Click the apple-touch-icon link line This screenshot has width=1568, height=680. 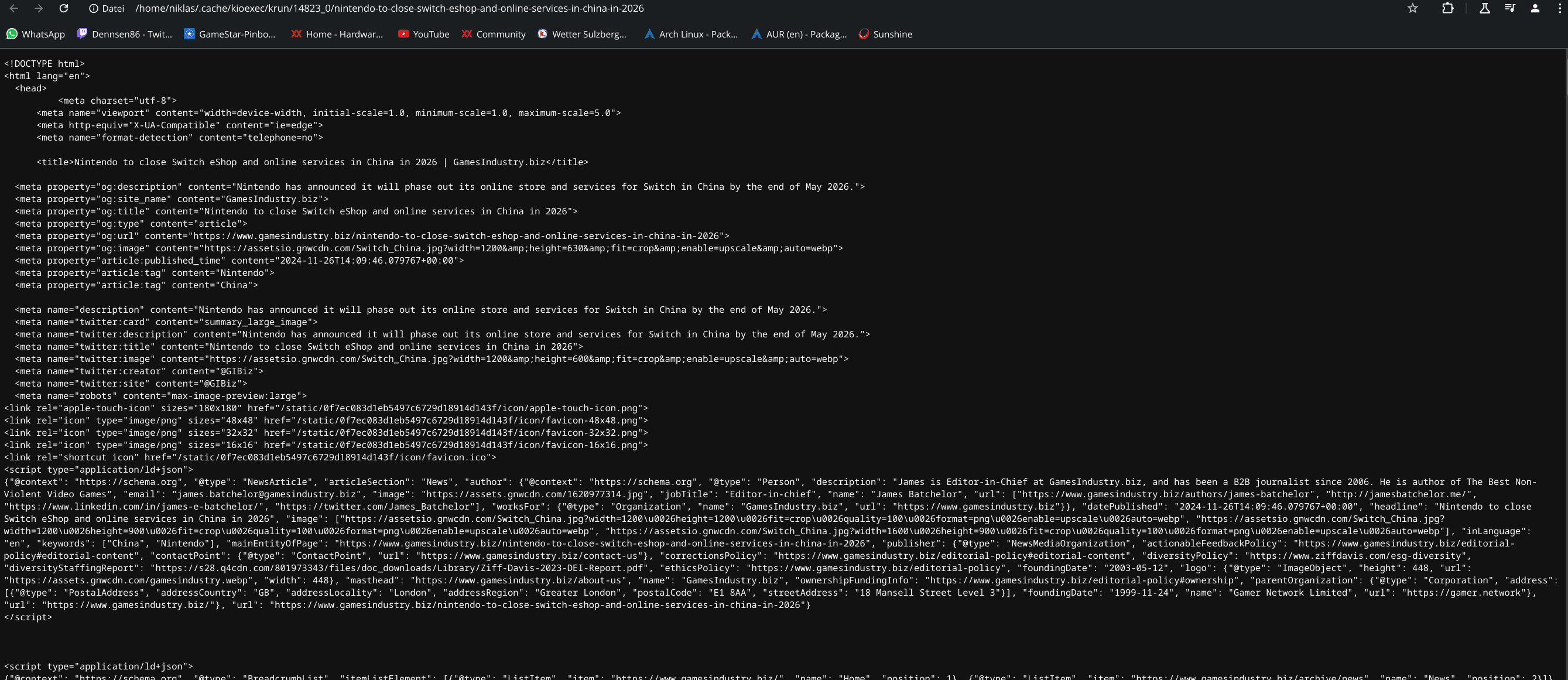click(326, 408)
